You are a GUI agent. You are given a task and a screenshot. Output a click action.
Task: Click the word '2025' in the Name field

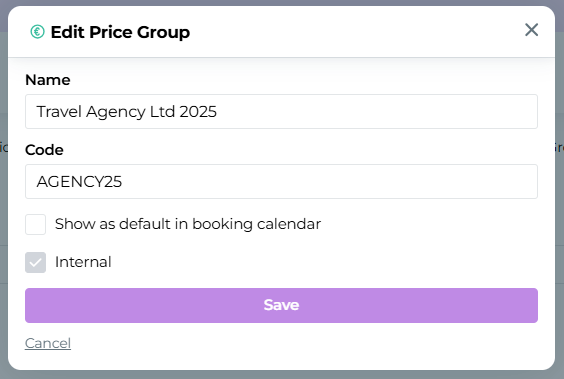point(198,111)
